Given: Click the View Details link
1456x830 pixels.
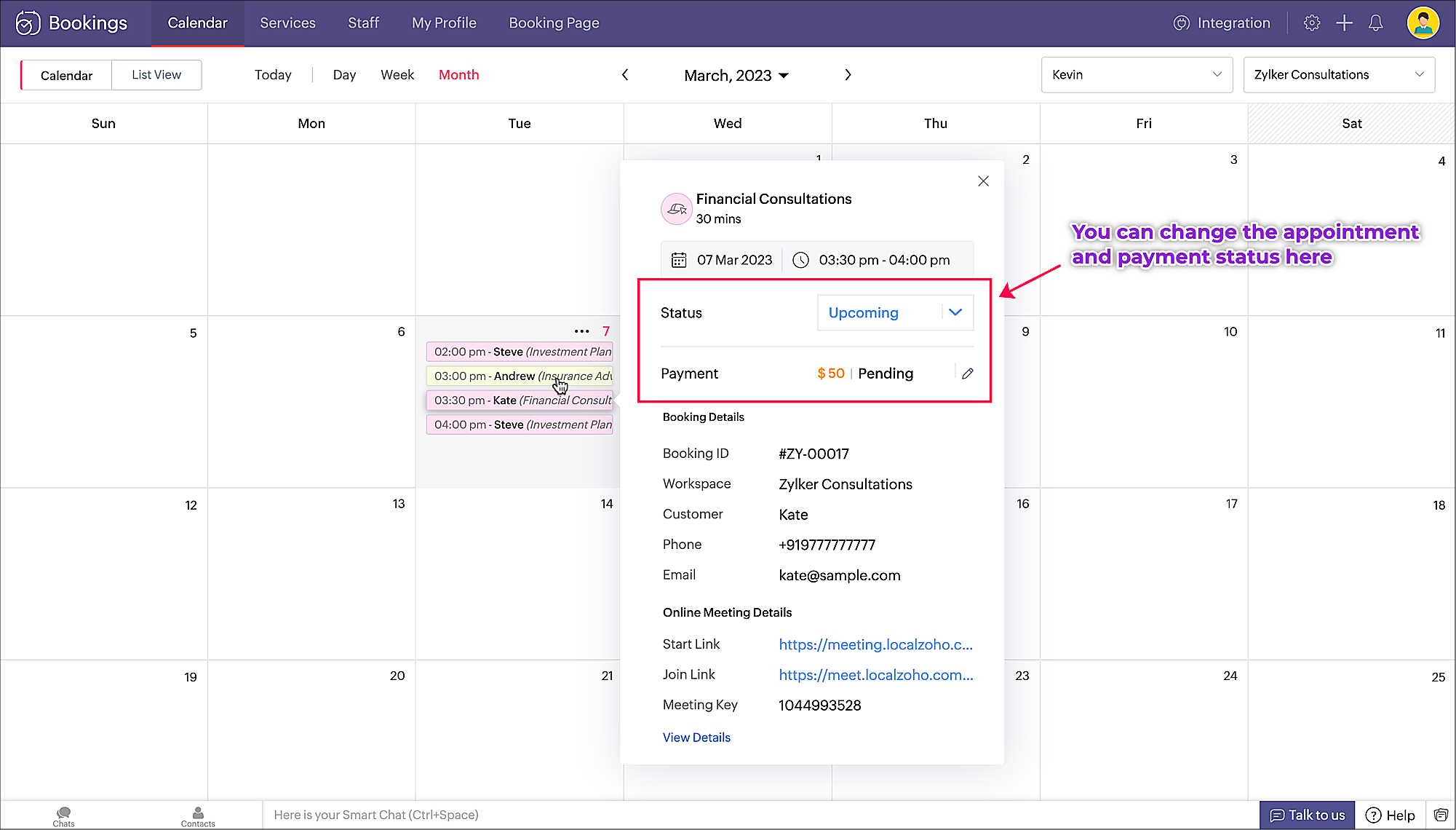Looking at the screenshot, I should click(x=696, y=738).
